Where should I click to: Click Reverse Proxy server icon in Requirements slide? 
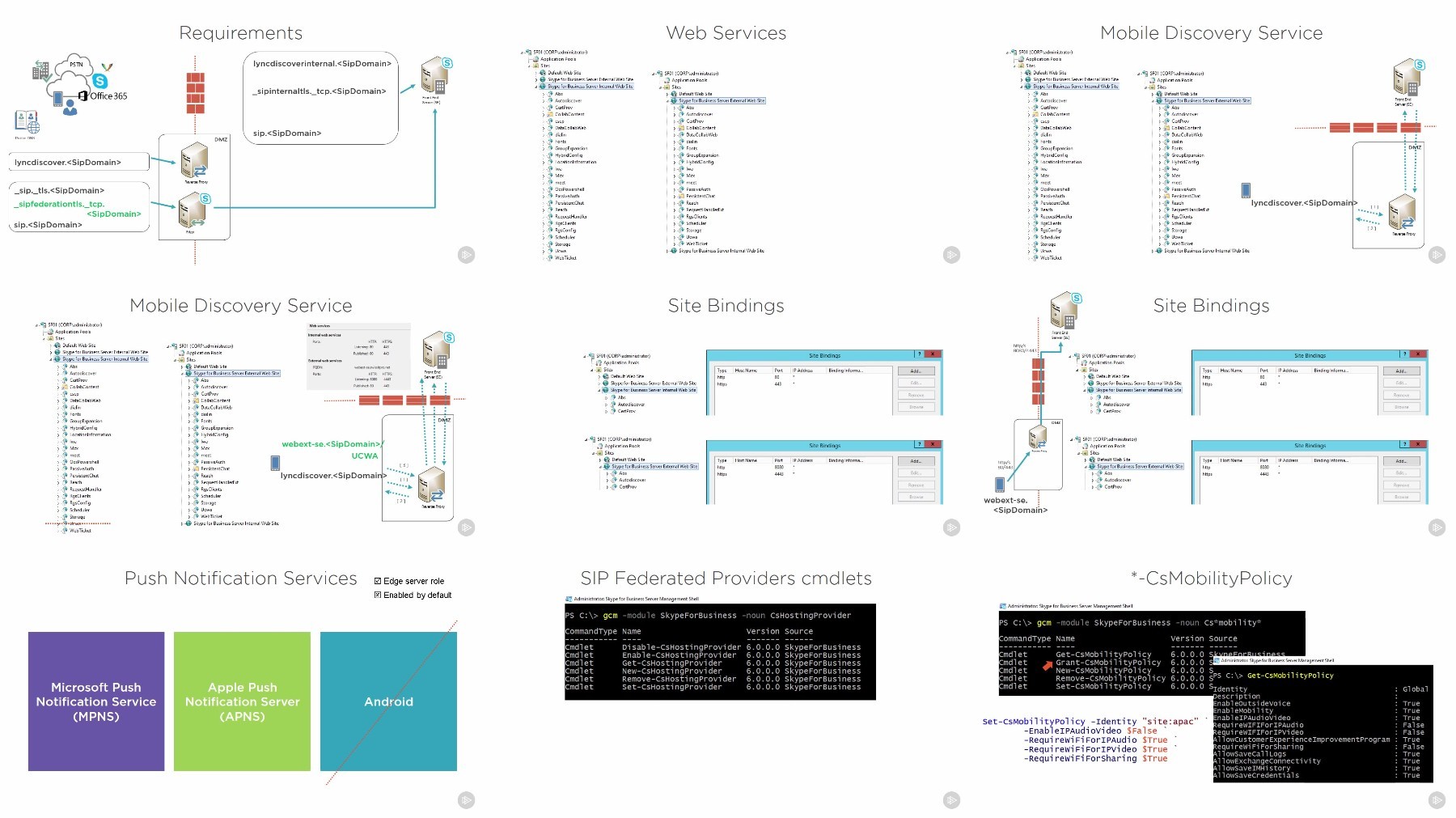point(195,160)
